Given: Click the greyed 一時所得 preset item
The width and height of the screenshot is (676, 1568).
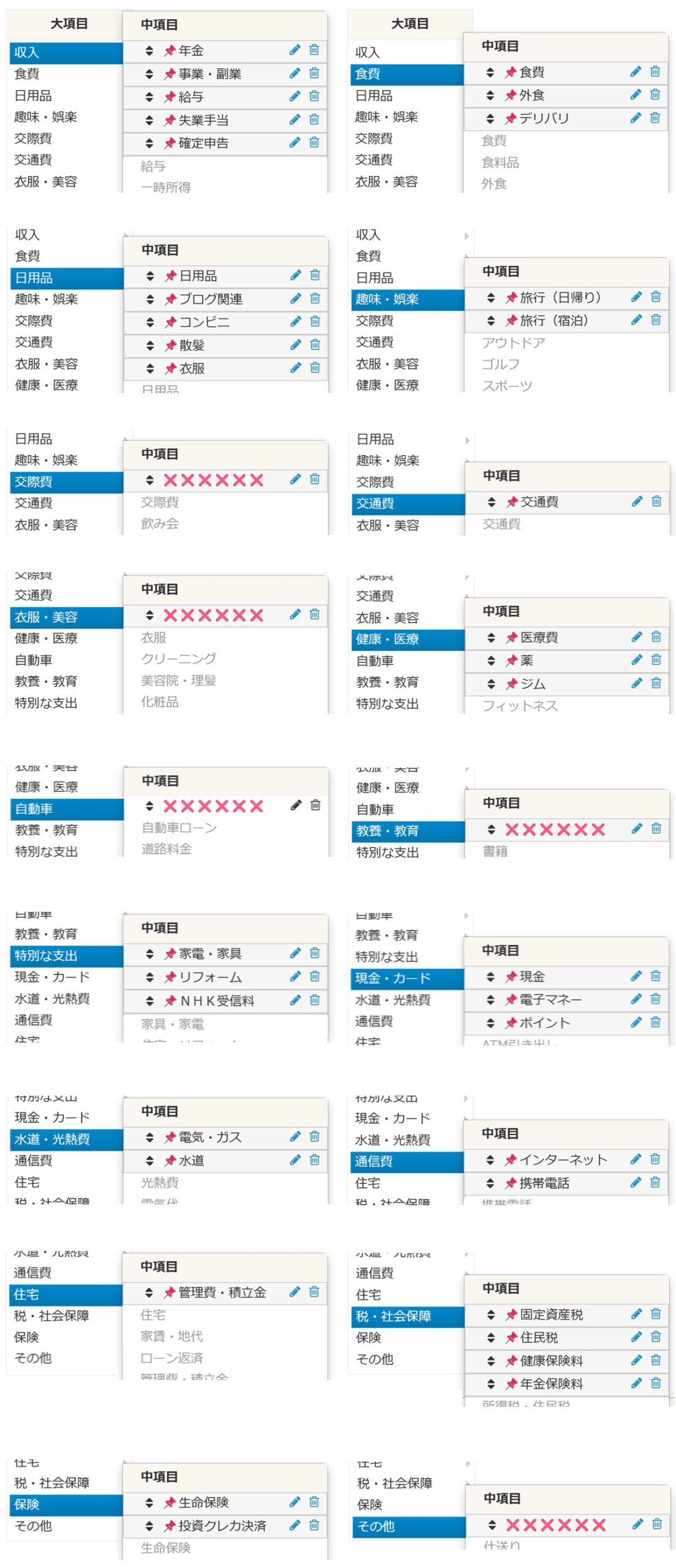Looking at the screenshot, I should click(165, 187).
